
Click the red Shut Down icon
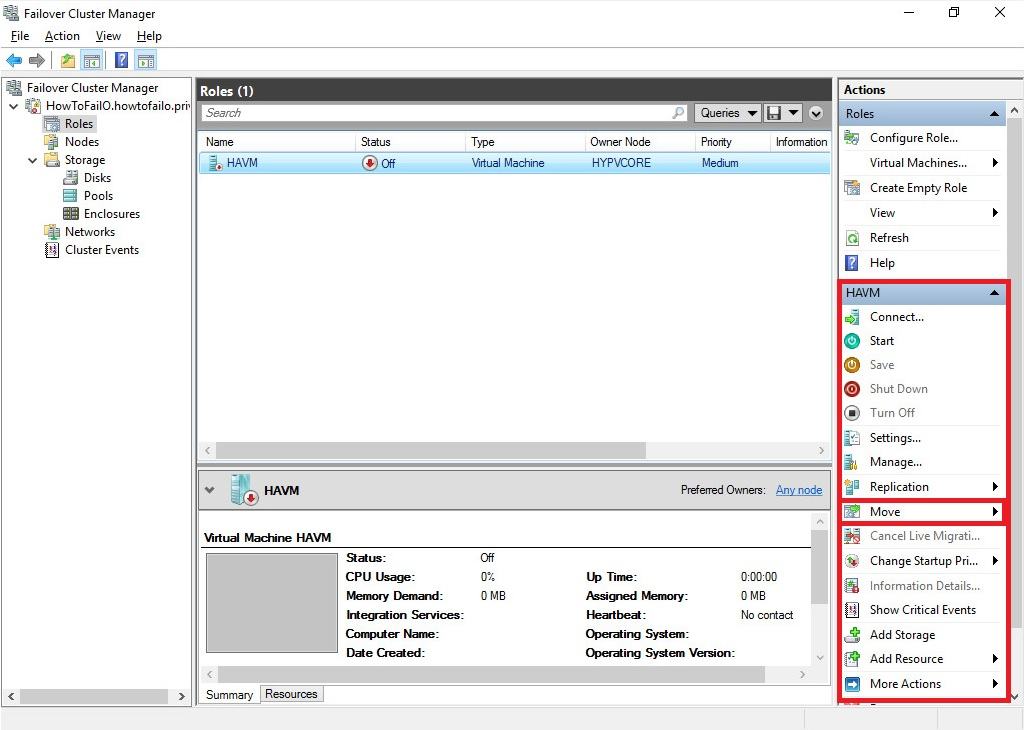click(x=852, y=389)
